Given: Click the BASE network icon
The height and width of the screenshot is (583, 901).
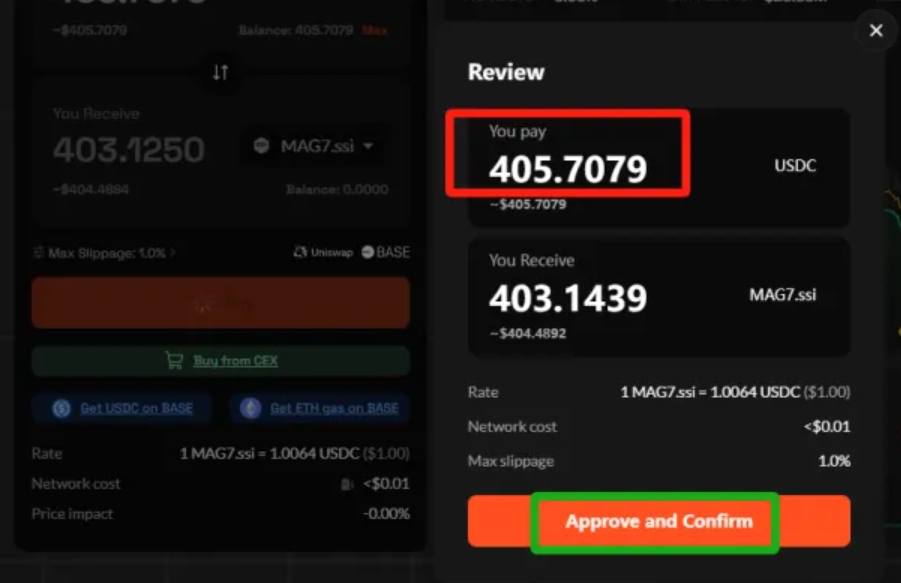Looking at the screenshot, I should 368,252.
